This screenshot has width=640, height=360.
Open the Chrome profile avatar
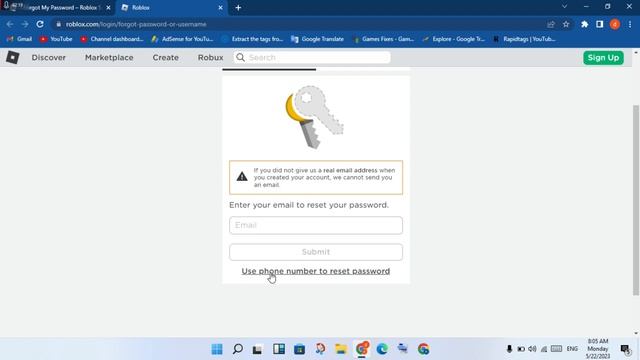click(615, 24)
